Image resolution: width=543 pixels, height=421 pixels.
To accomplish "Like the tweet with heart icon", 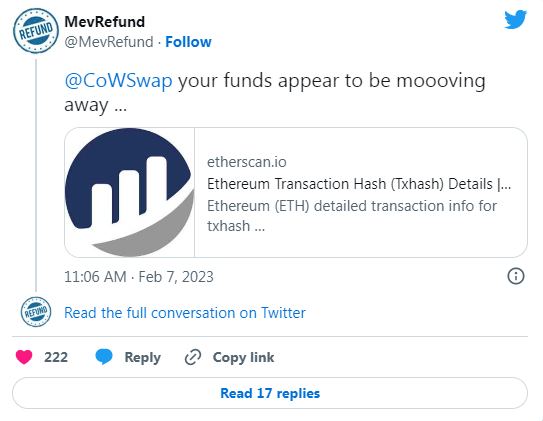I will point(24,357).
